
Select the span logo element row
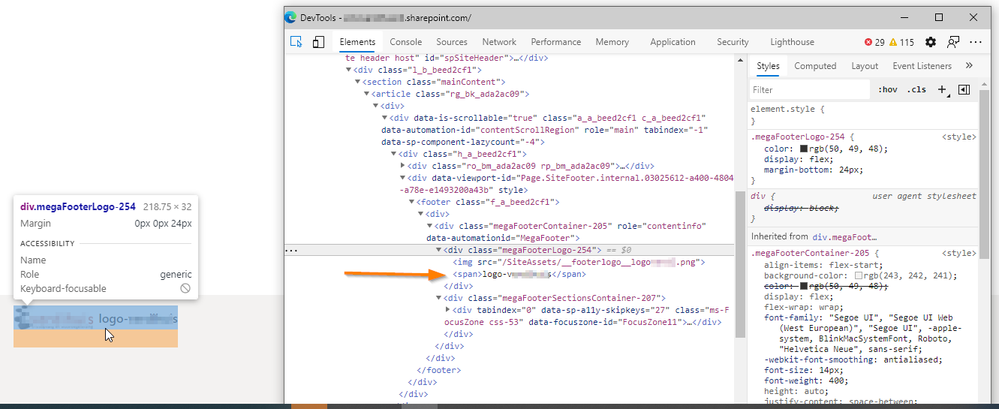(x=519, y=274)
